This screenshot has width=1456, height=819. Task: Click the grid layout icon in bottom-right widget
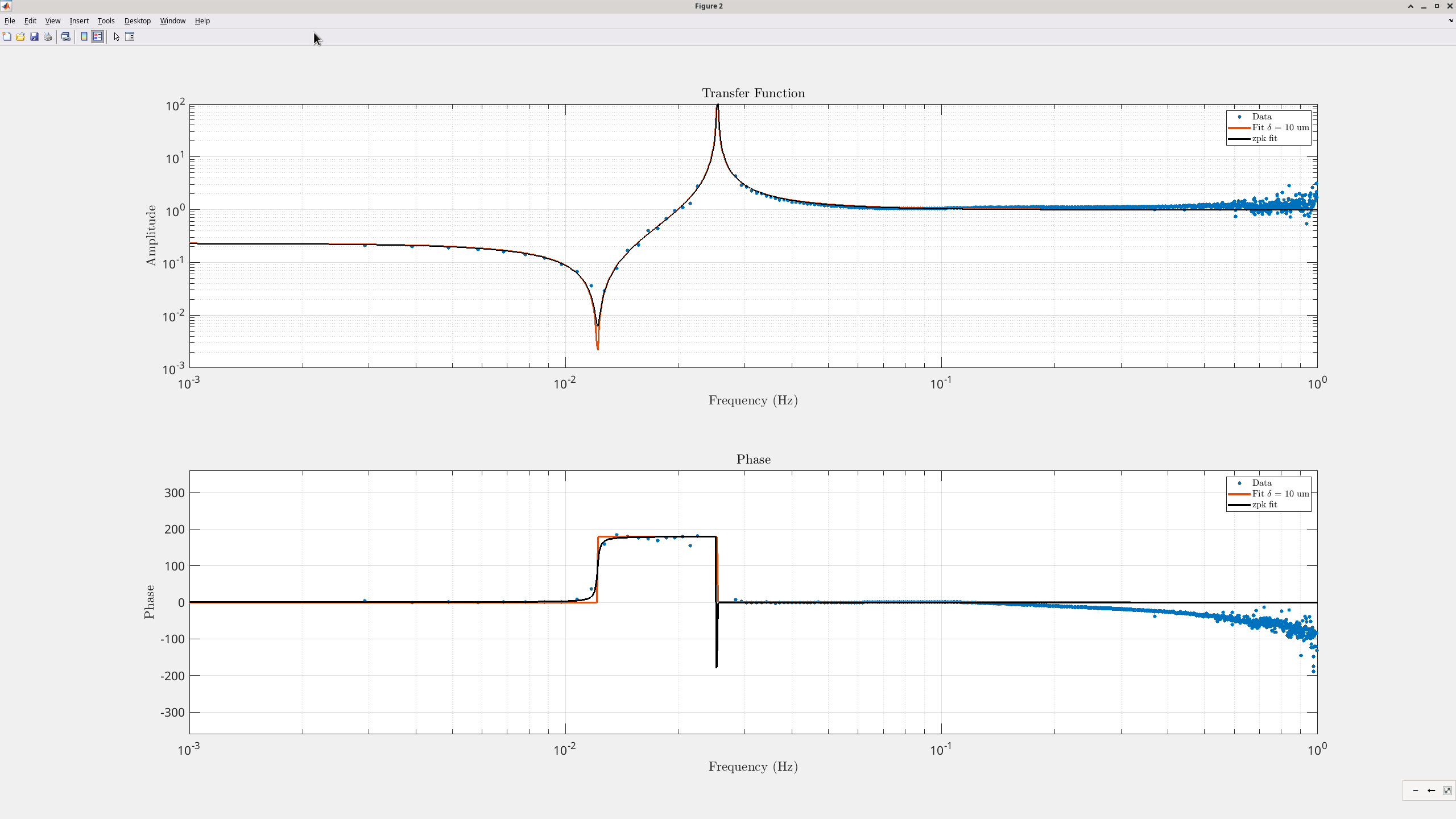[1447, 791]
